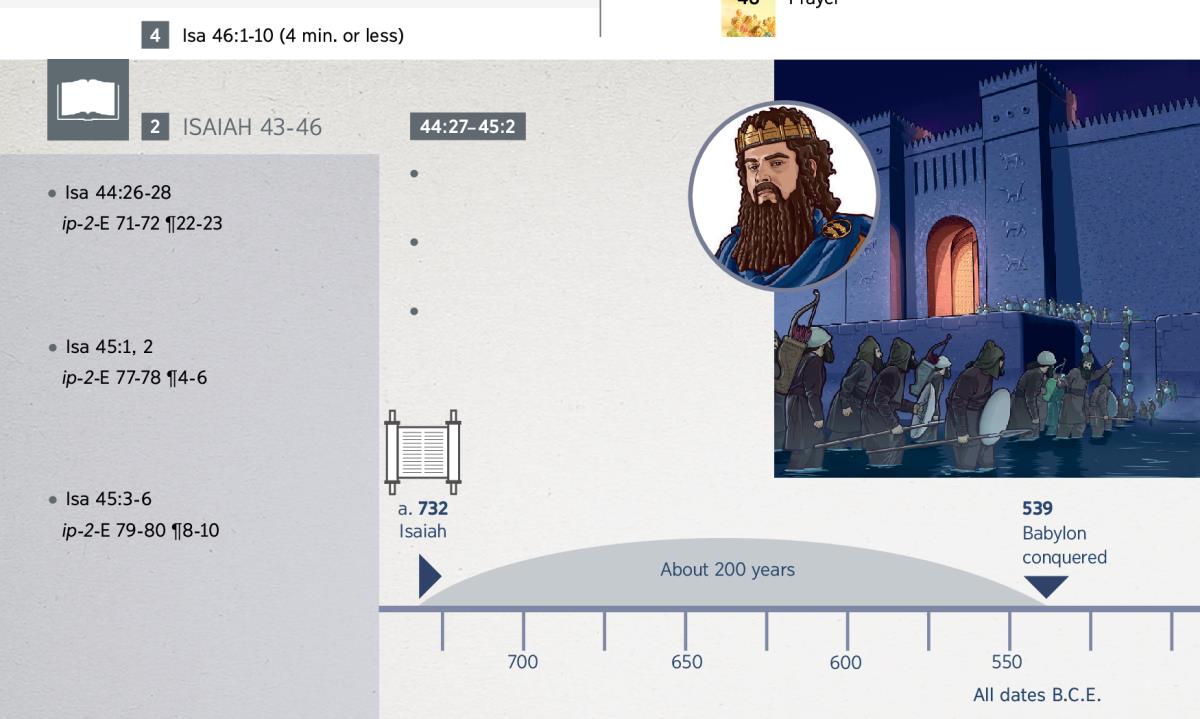This screenshot has width=1200, height=719.
Task: Open the Isa 45:1, 2 scripture link
Action: tap(109, 347)
